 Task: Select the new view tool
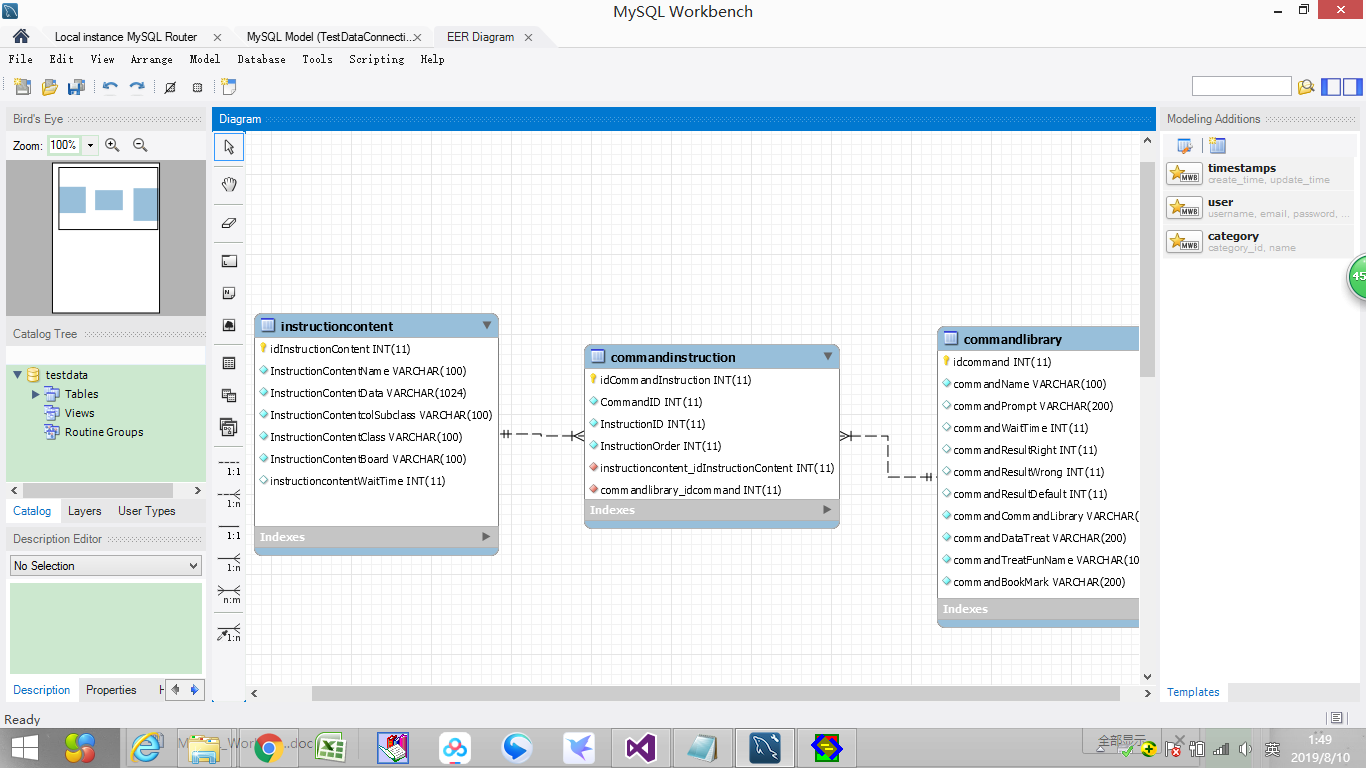[x=229, y=395]
